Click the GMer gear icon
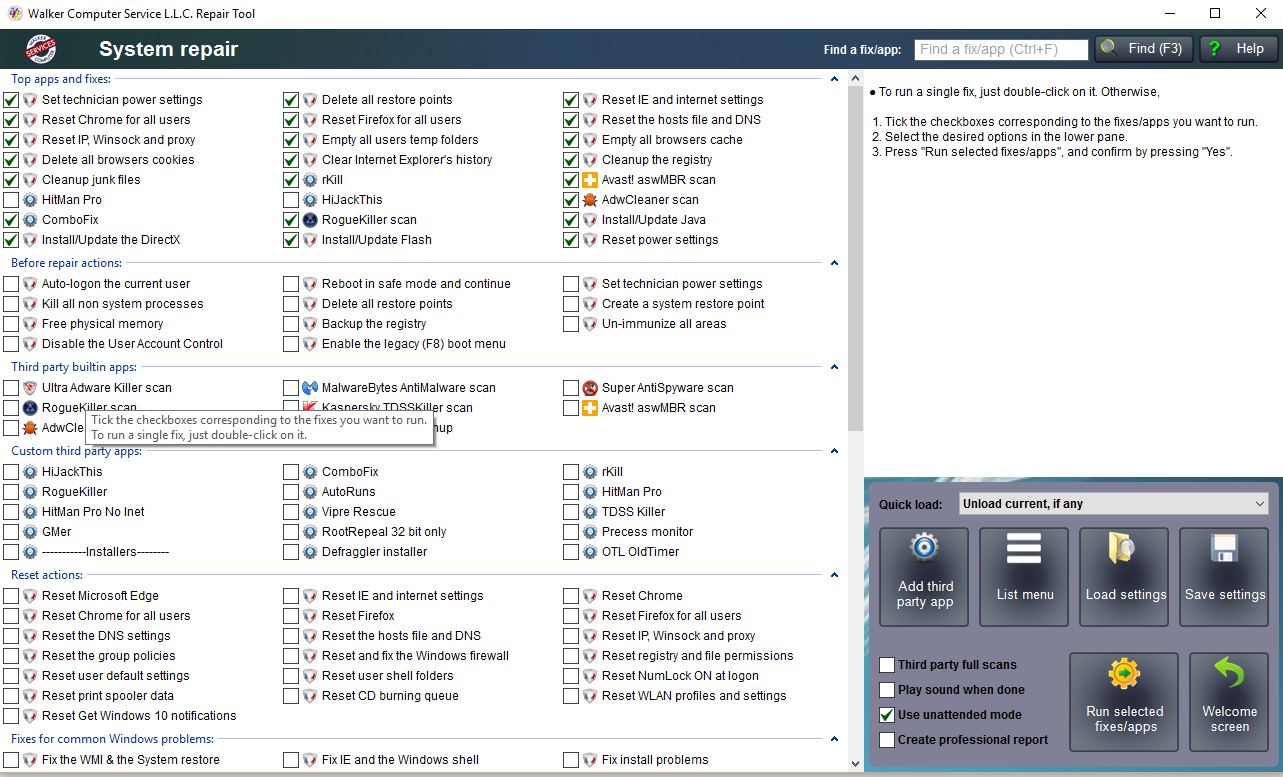 click(30, 532)
